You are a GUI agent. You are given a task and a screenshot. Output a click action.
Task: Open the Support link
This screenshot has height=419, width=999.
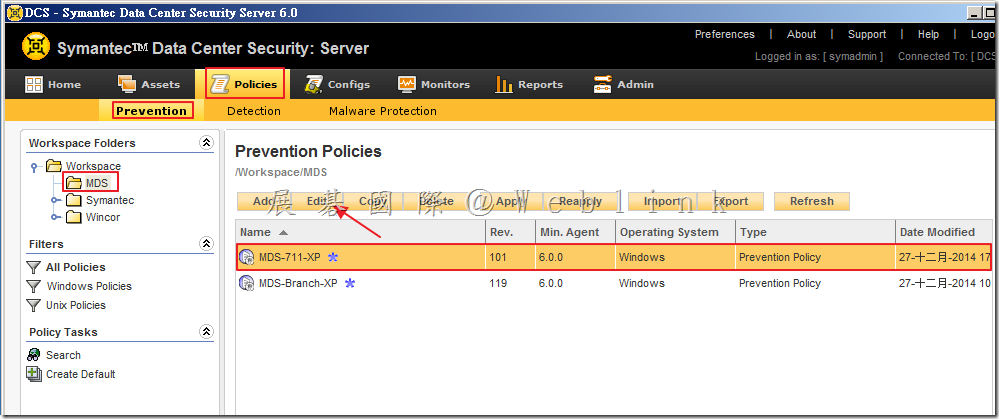click(x=866, y=34)
